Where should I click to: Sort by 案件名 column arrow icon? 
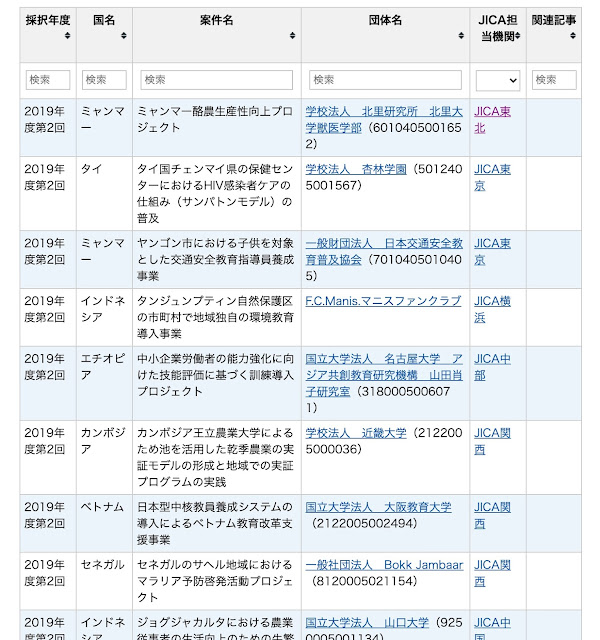tap(292, 36)
